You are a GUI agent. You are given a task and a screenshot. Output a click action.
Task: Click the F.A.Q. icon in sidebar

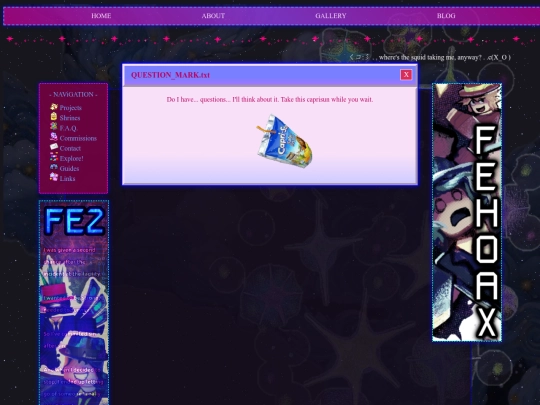(x=54, y=126)
